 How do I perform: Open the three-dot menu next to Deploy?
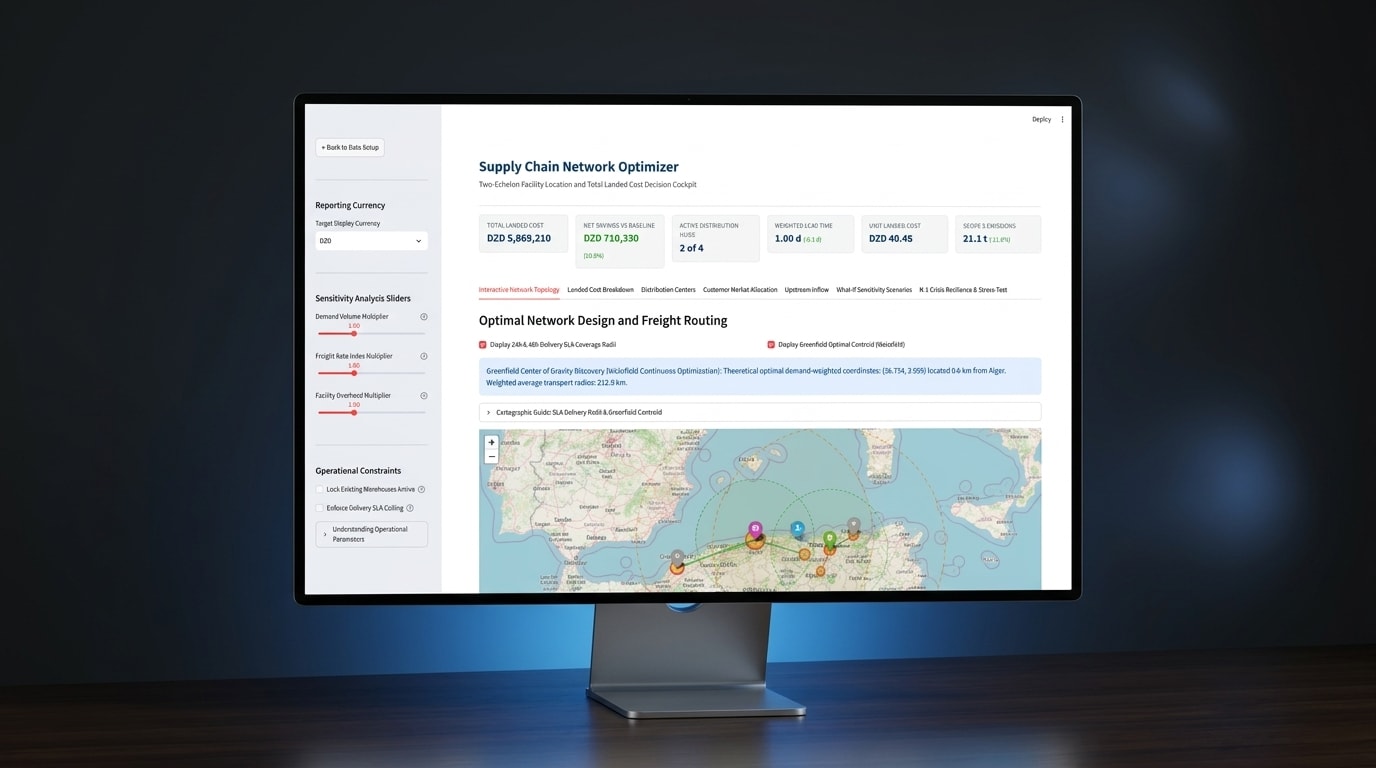(1062, 119)
